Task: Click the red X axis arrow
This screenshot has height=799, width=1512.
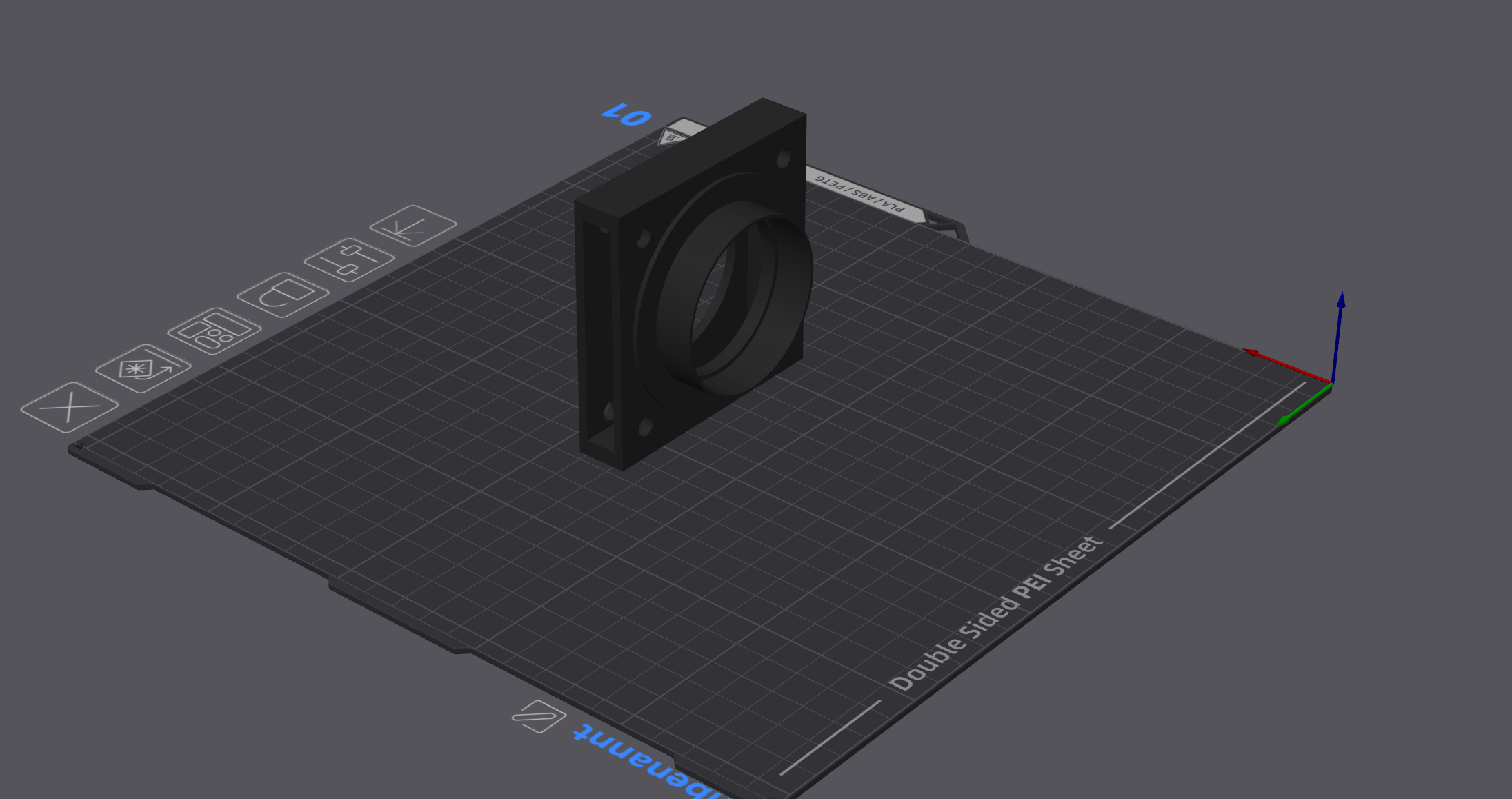Action: [1287, 366]
